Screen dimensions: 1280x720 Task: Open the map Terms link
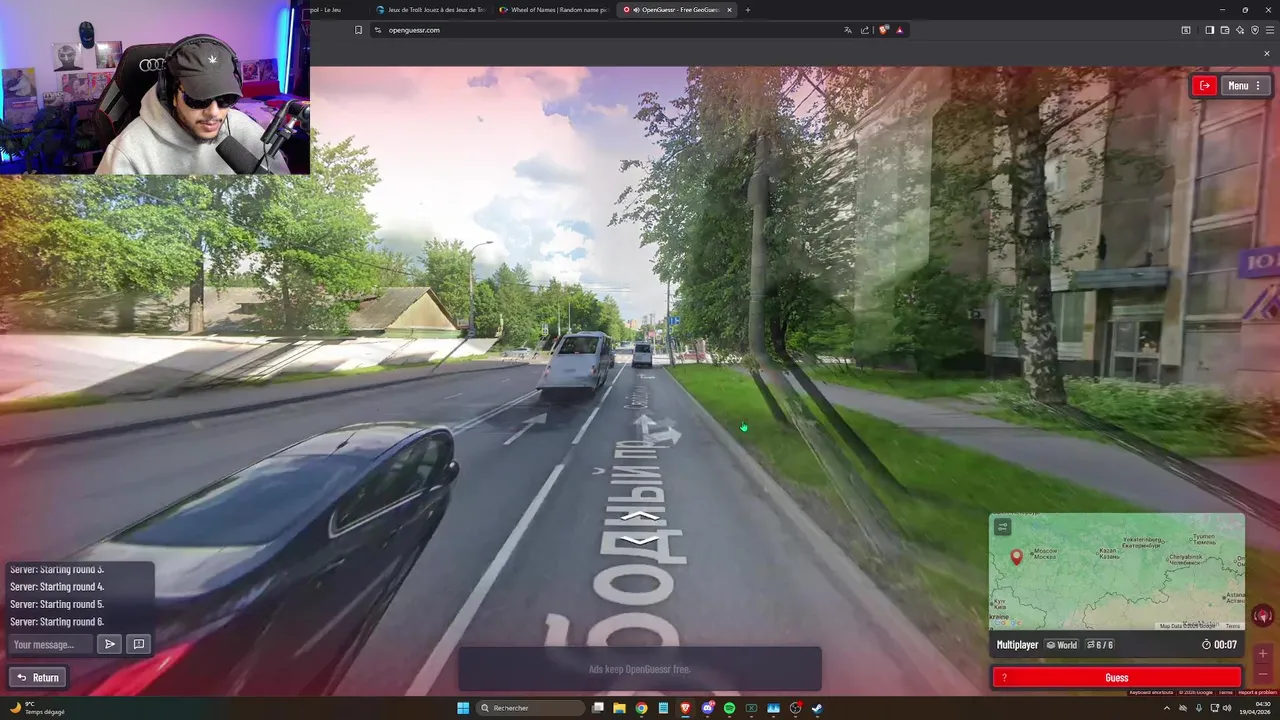1232,626
